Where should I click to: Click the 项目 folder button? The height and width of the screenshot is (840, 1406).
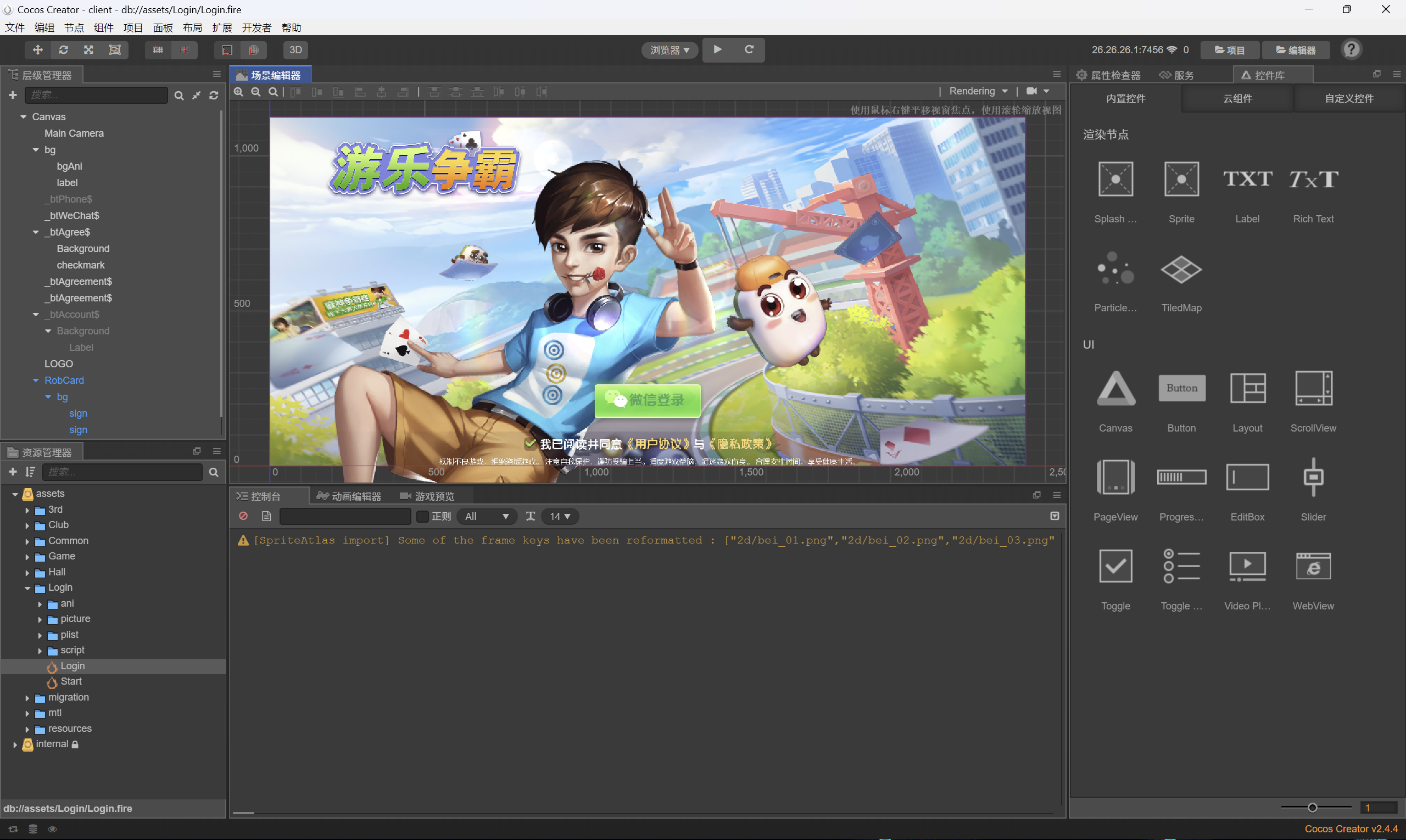point(1229,50)
